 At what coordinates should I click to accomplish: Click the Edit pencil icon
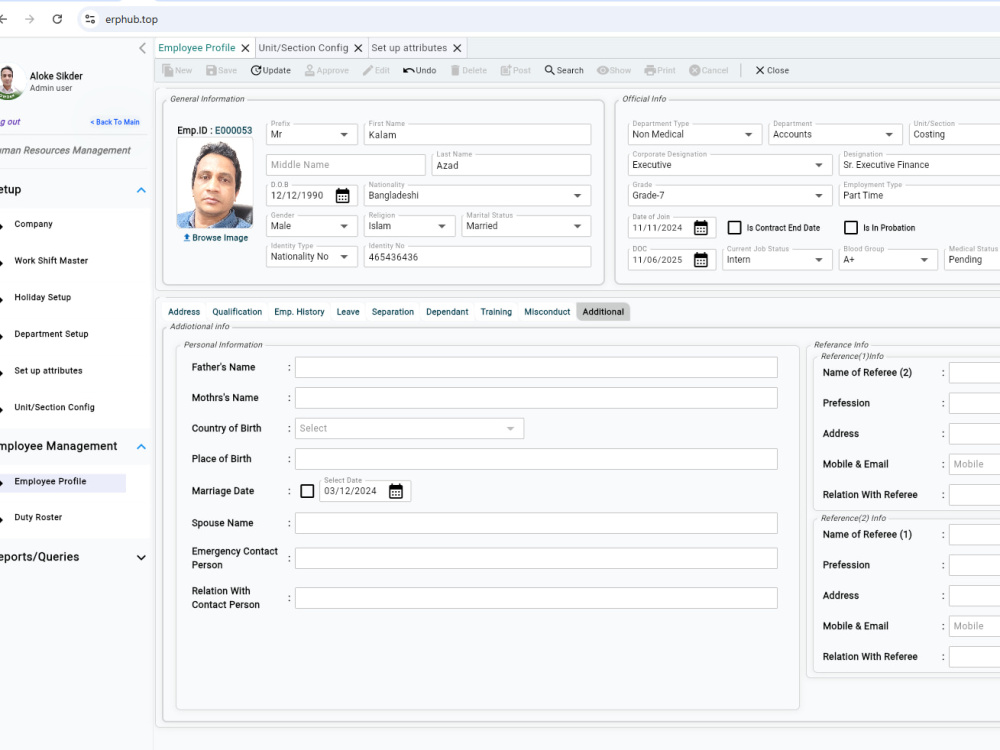tap(368, 70)
